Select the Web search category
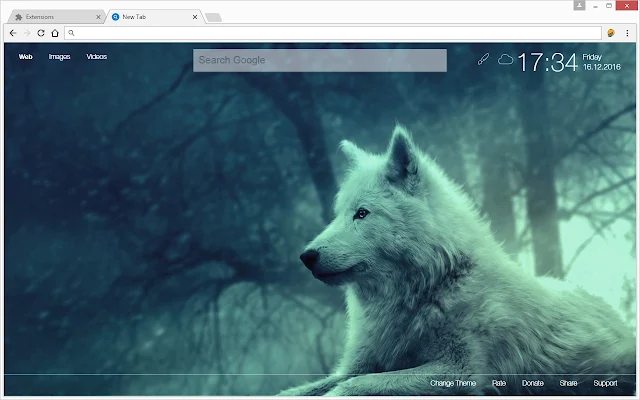This screenshot has height=400, width=640. click(x=25, y=57)
